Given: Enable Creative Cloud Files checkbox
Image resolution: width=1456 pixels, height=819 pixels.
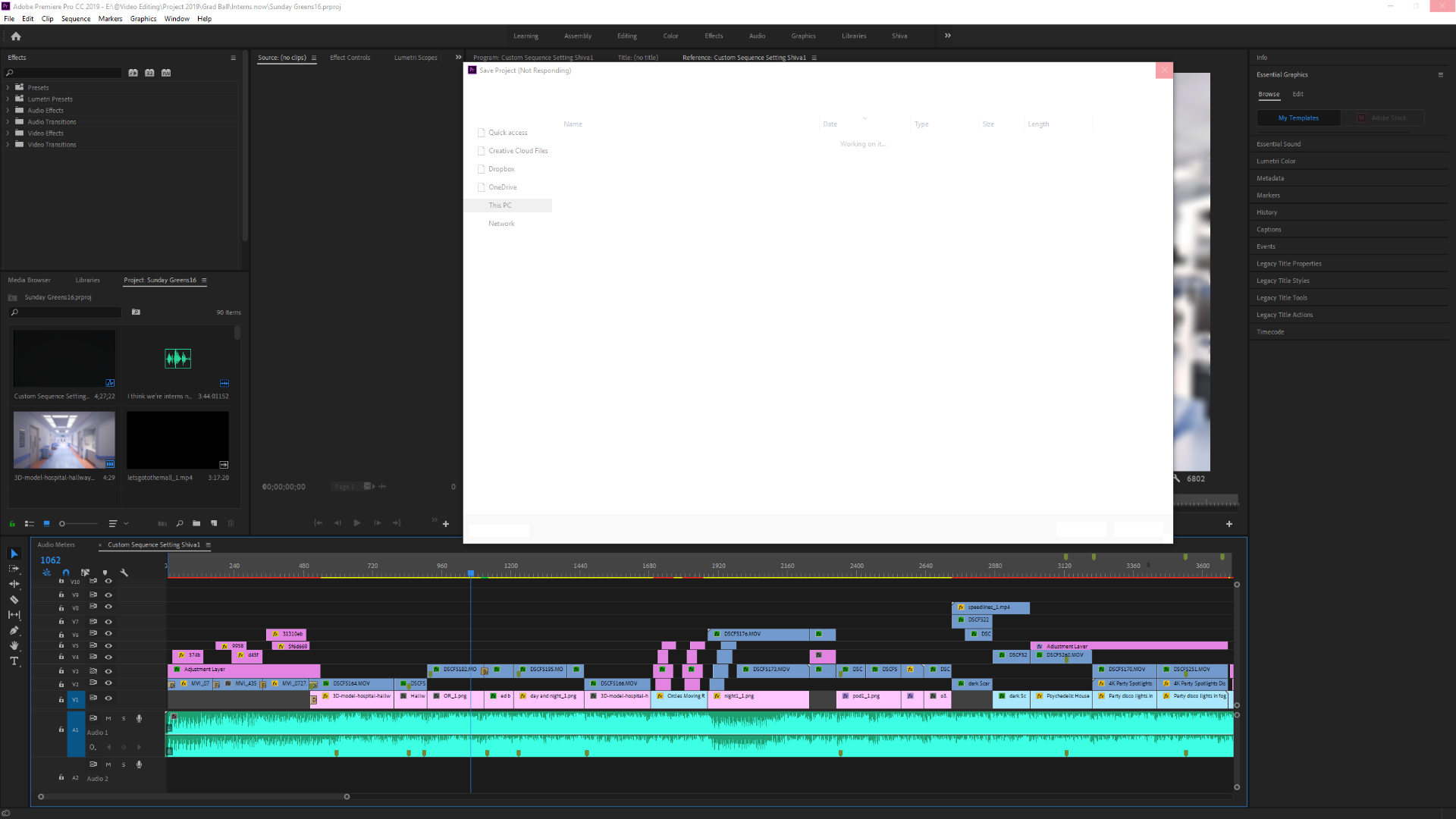Looking at the screenshot, I should pyautogui.click(x=481, y=150).
